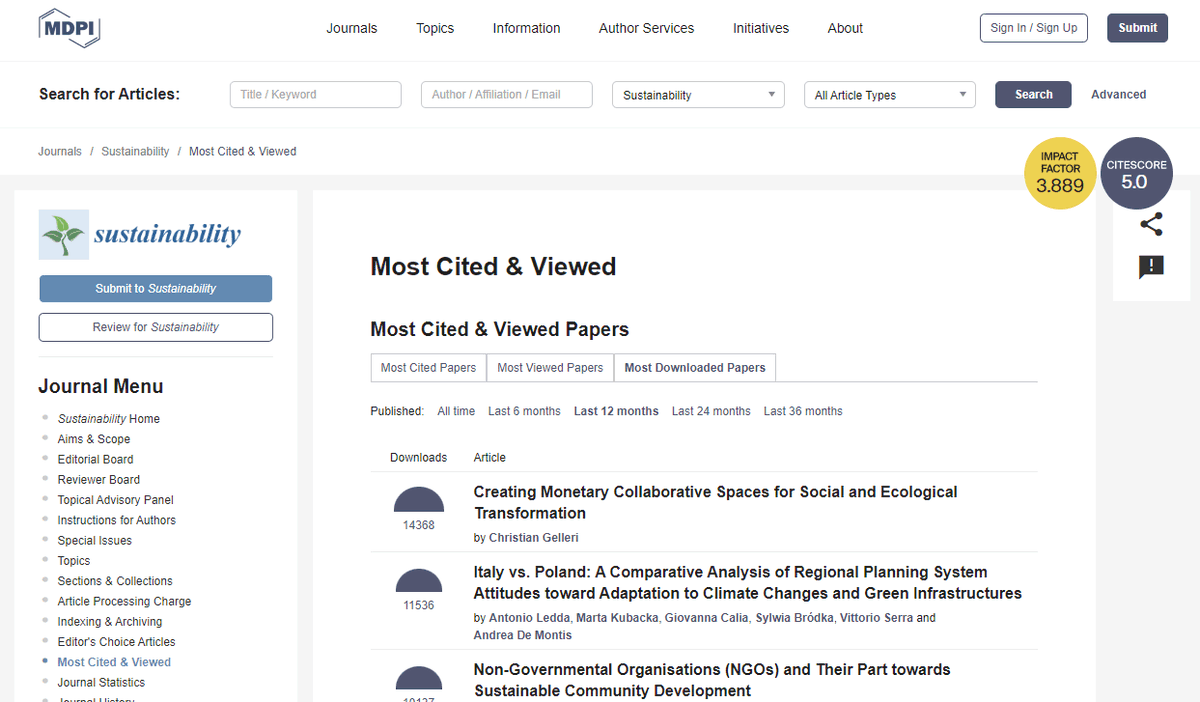Select Most Downloaded Papers tab

(x=695, y=368)
